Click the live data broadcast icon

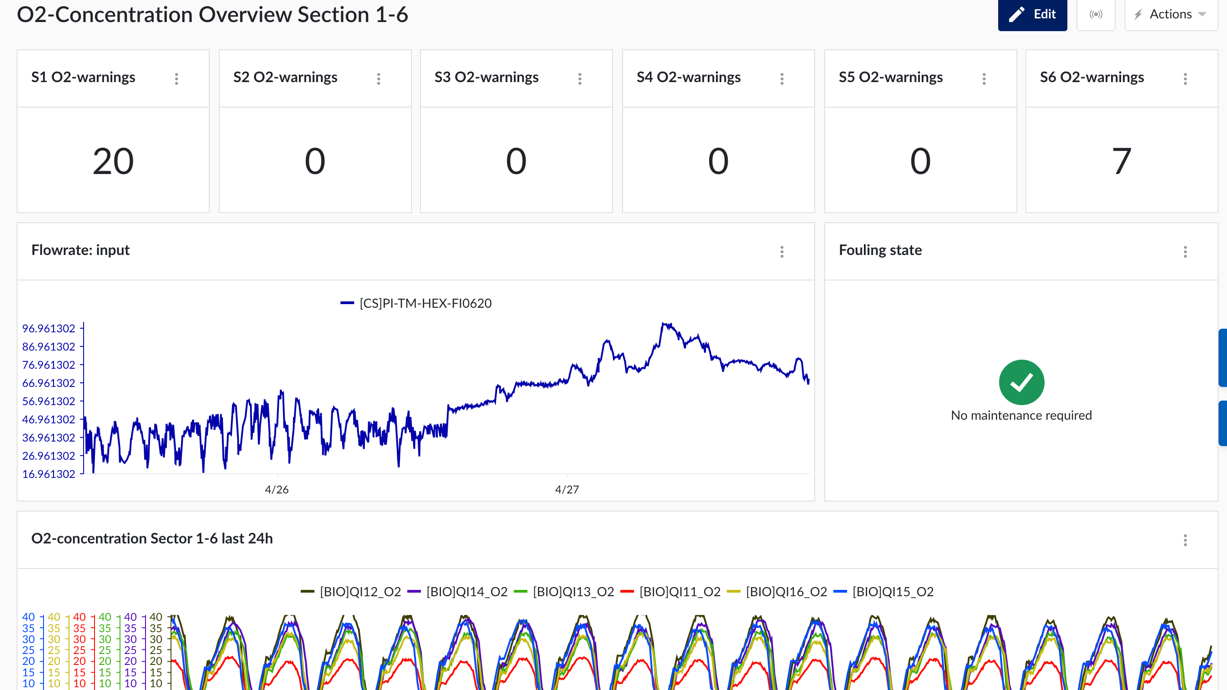pos(1096,15)
